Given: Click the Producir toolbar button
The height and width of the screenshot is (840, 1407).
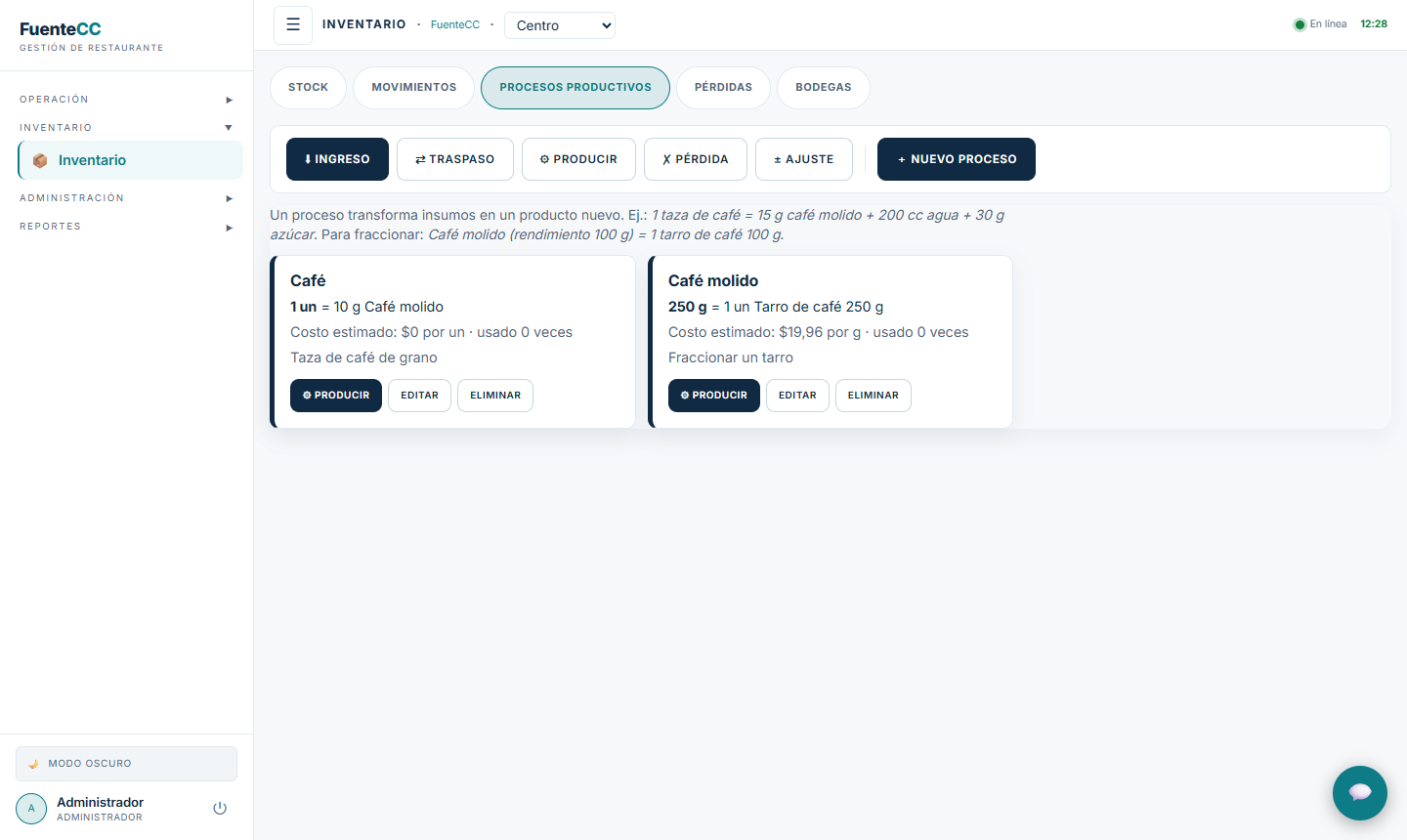Looking at the screenshot, I should pos(578,159).
